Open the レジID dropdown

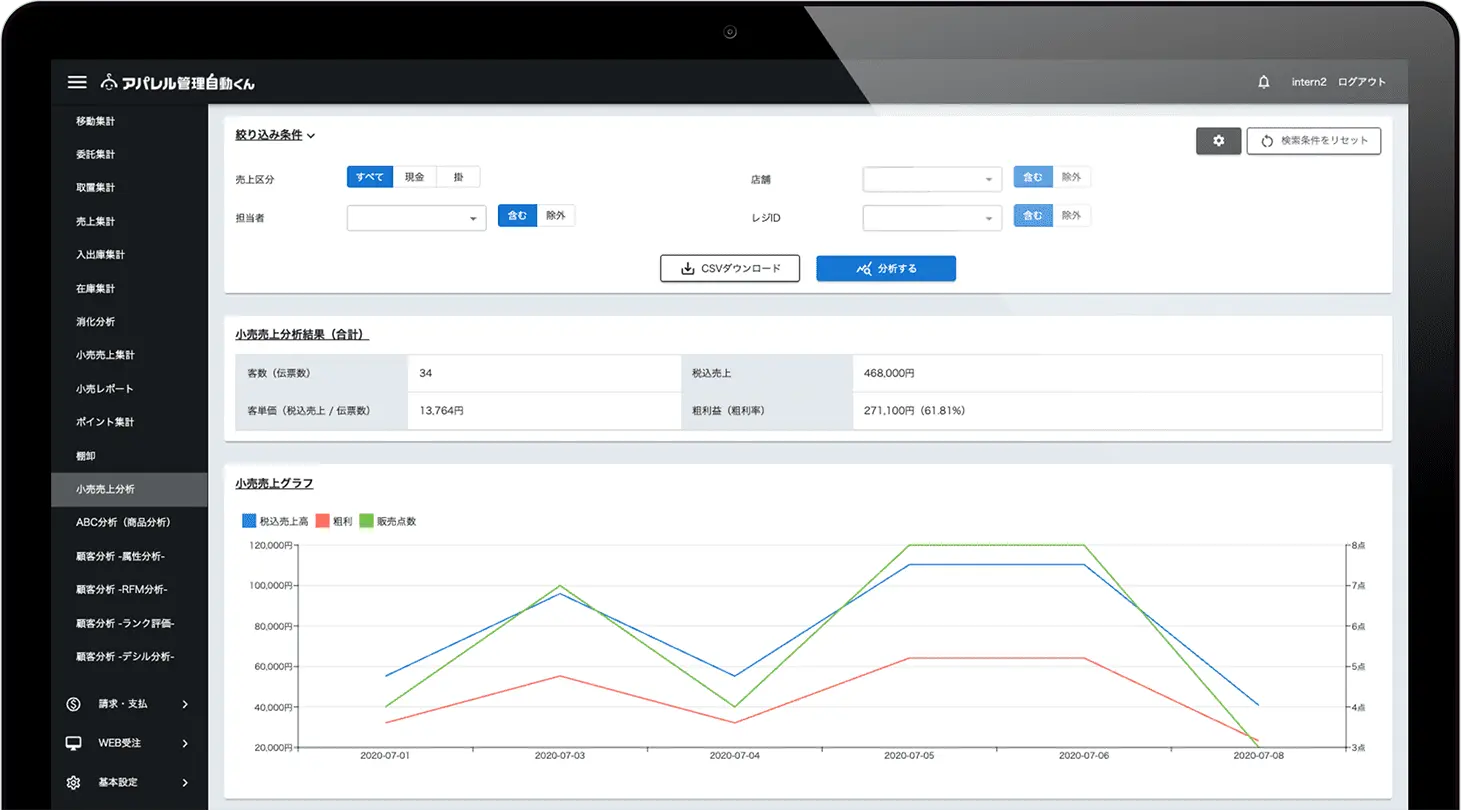[x=931, y=218]
